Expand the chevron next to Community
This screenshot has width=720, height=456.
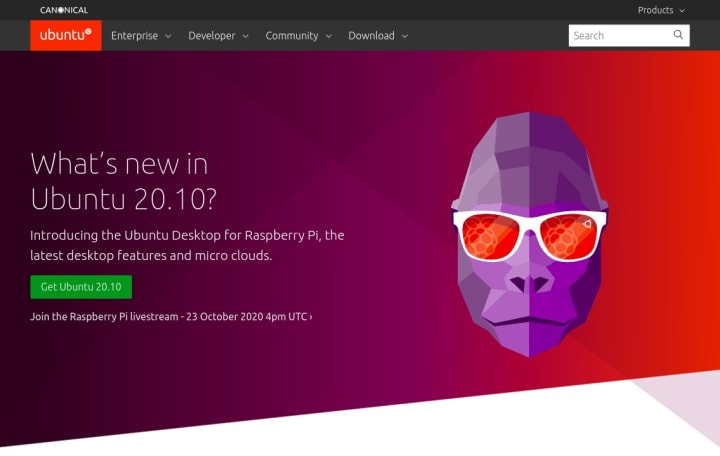(328, 36)
